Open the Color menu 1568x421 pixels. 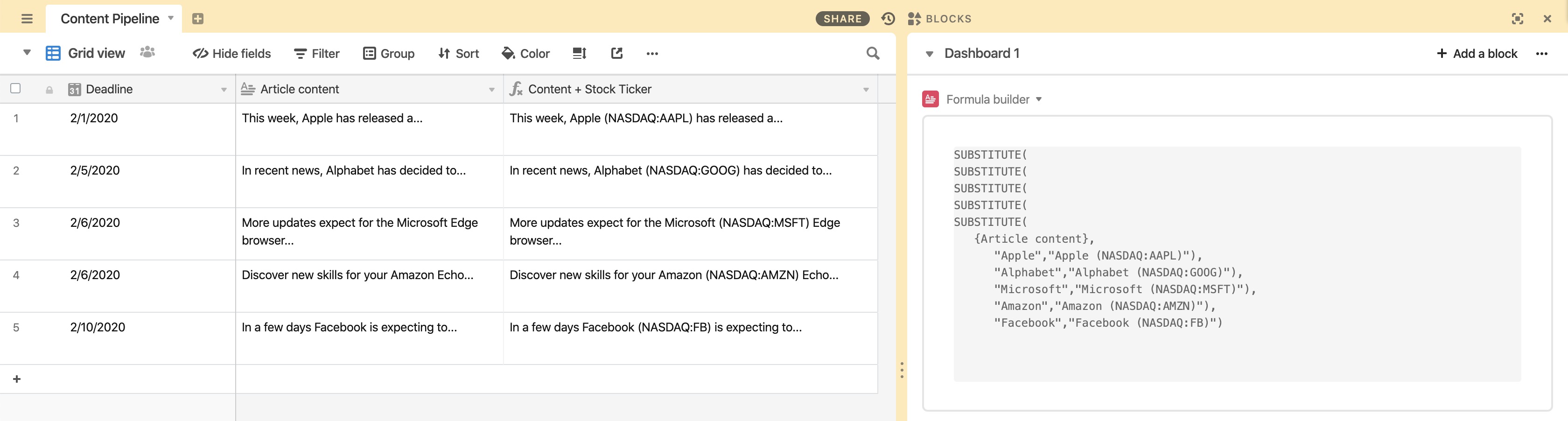pos(526,54)
